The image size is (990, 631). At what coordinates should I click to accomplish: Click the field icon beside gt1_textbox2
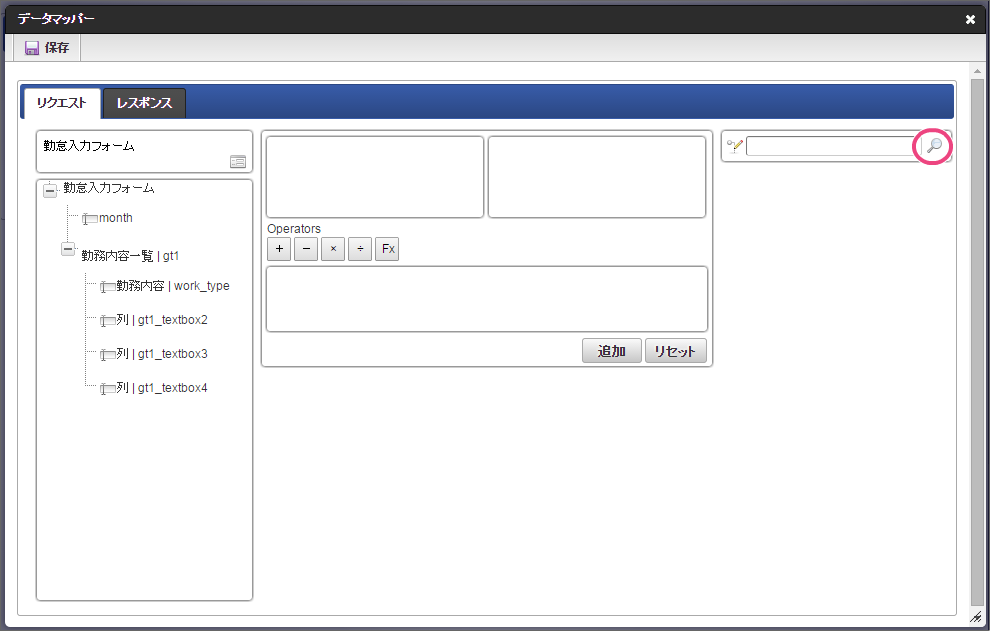[x=107, y=322]
